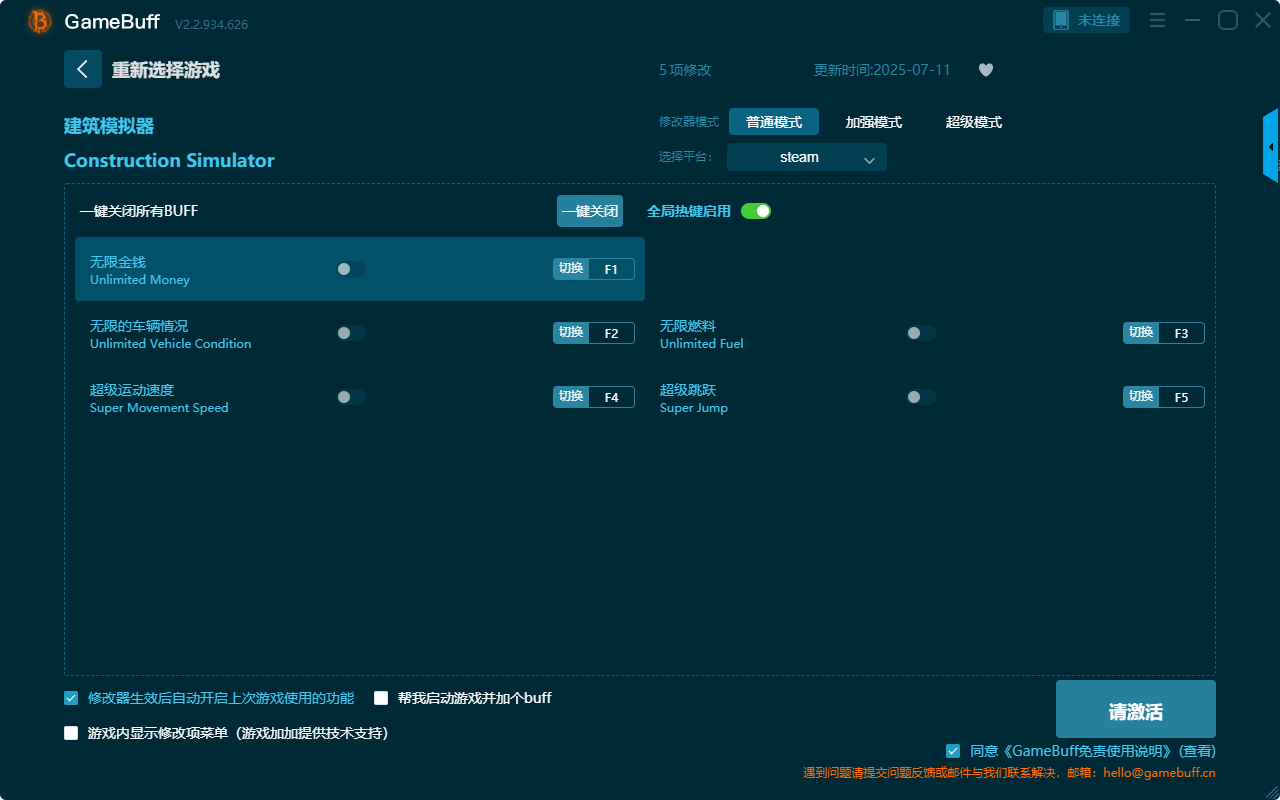
Task: Click the update time 2025-07-11 text
Action: click(882, 70)
